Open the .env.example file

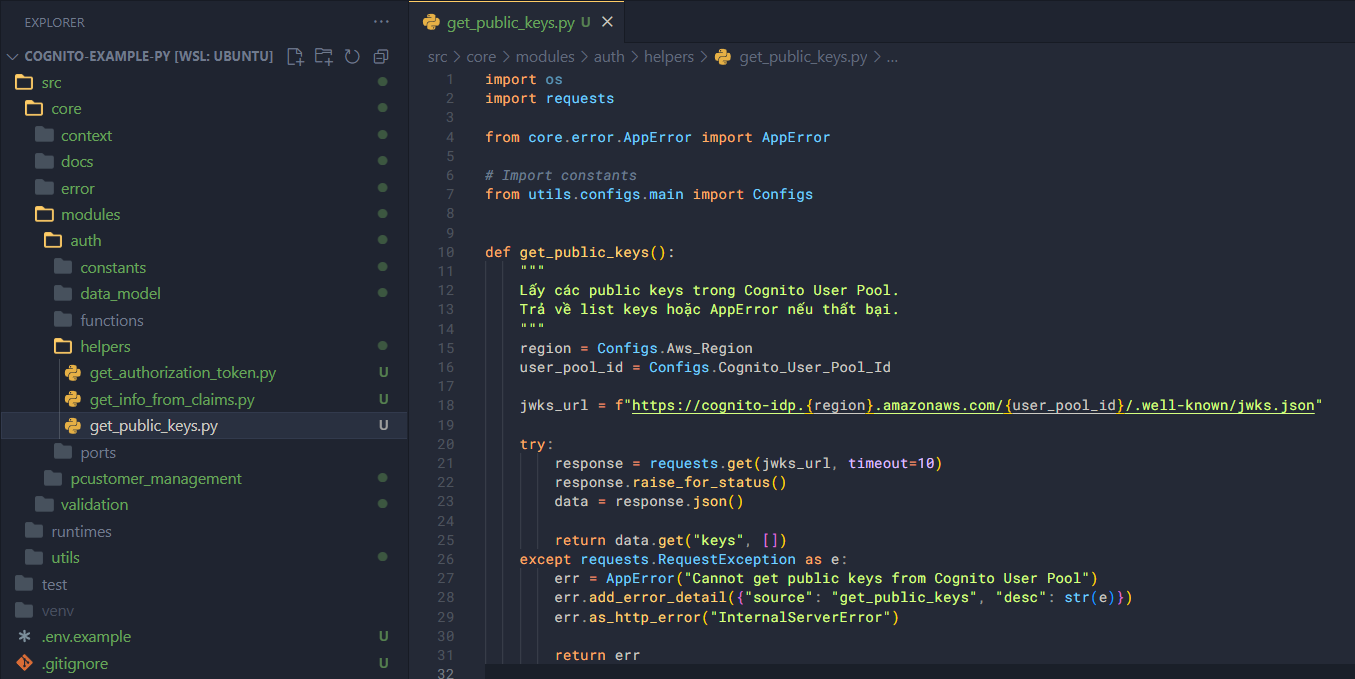coord(86,637)
